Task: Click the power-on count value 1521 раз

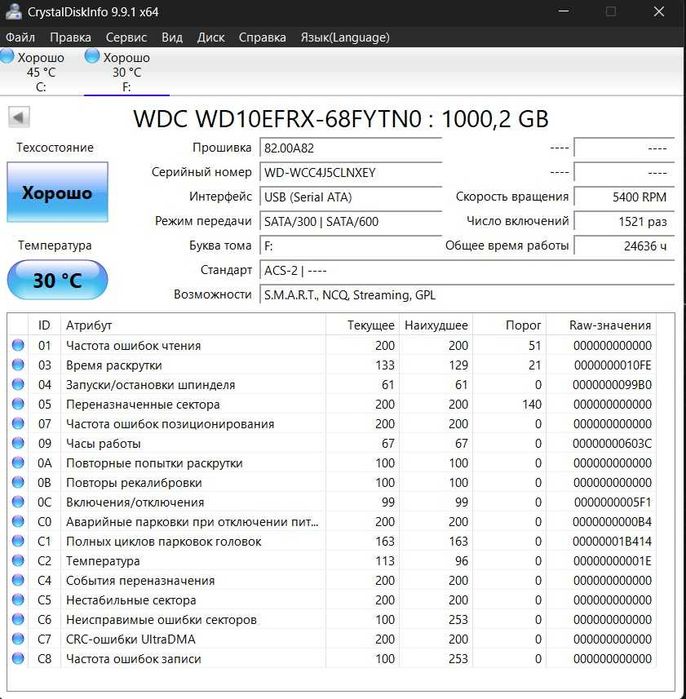Action: [x=624, y=222]
